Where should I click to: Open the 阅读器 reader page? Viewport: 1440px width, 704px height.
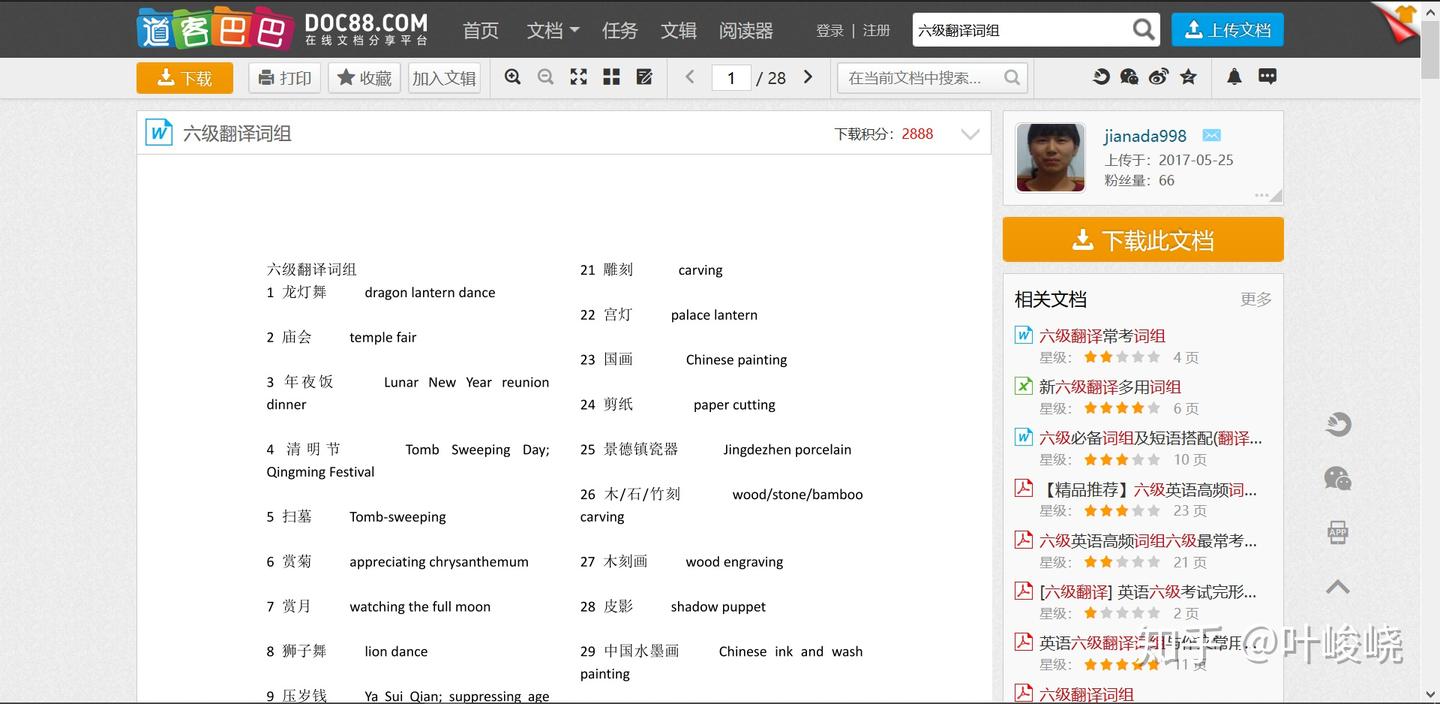(x=746, y=30)
